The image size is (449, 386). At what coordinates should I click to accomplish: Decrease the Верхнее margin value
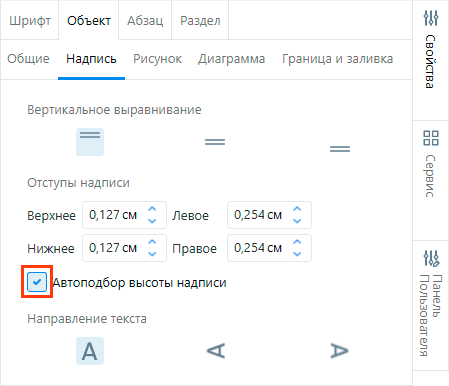pos(152,221)
